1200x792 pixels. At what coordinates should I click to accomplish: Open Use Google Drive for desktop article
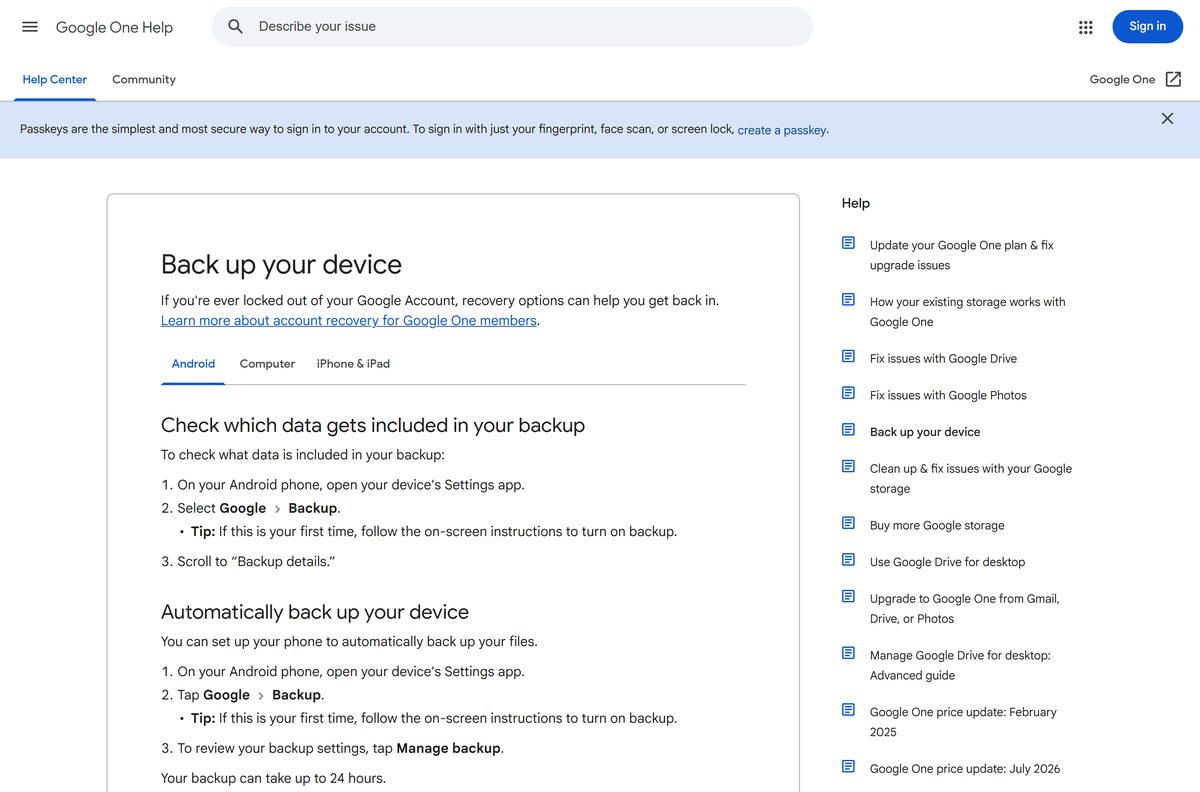coord(947,562)
